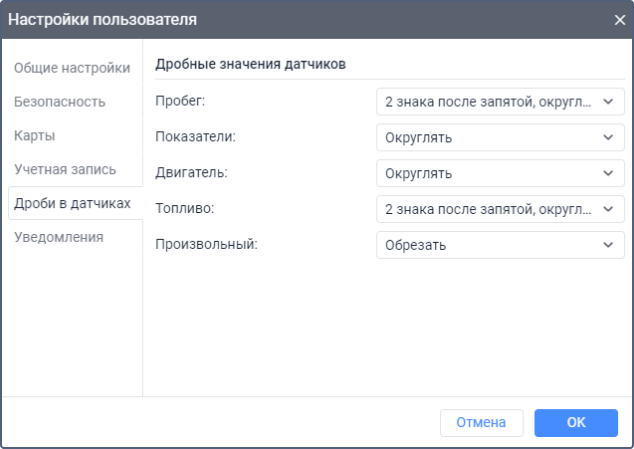The height and width of the screenshot is (449, 634).
Task: Select the Карты tab
Action: click(34, 135)
